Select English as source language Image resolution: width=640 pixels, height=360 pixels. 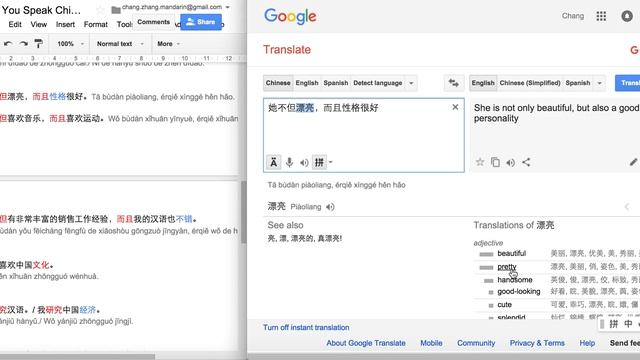[x=307, y=83]
